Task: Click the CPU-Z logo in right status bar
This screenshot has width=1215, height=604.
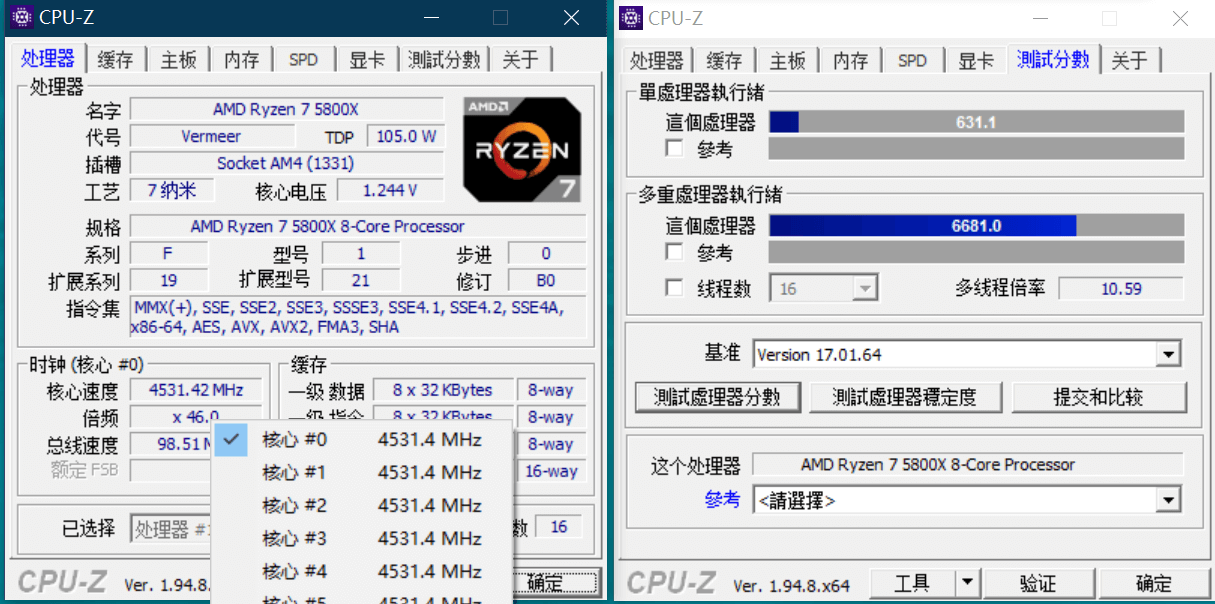Action: pos(670,581)
